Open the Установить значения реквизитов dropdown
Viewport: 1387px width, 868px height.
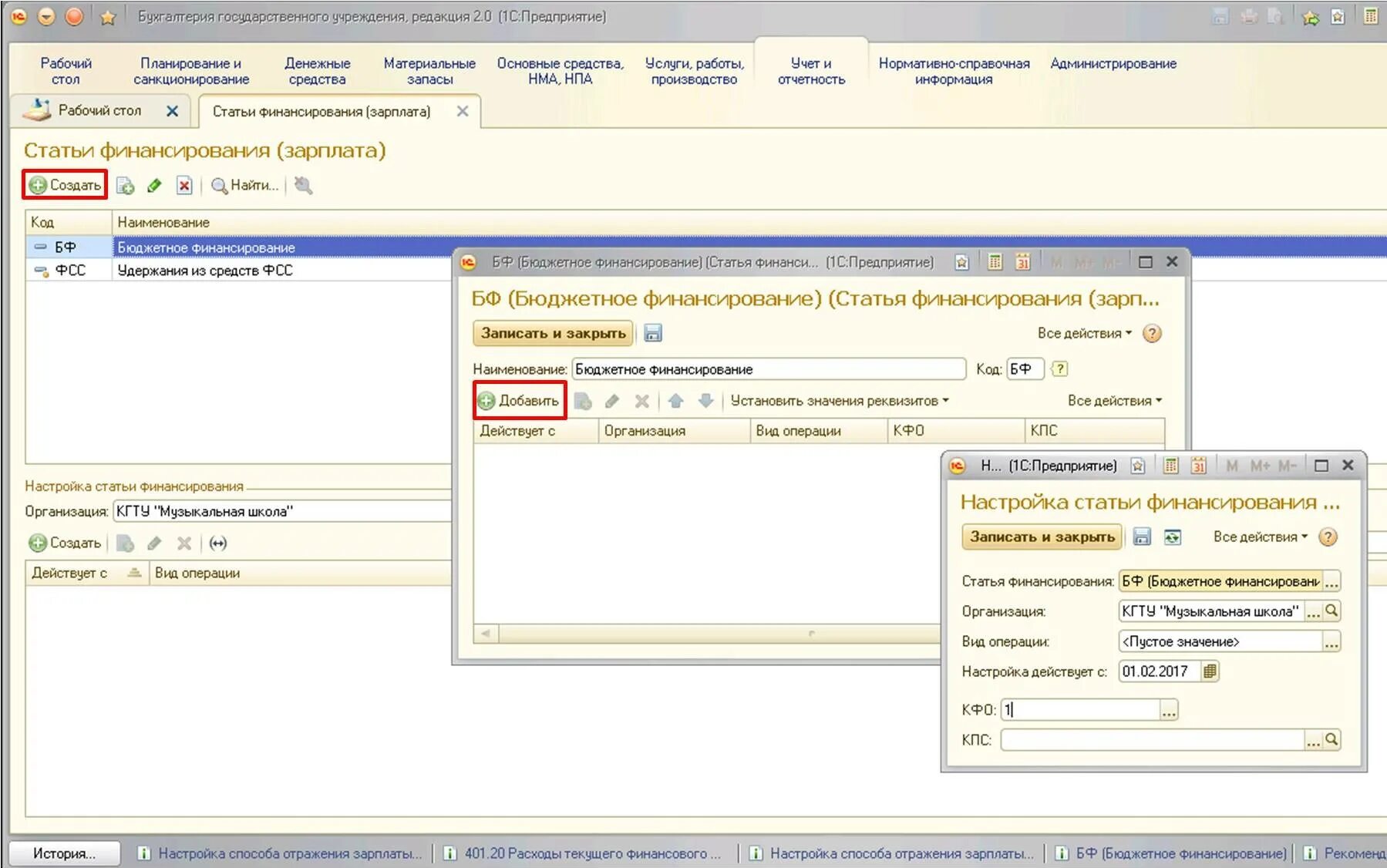(840, 401)
